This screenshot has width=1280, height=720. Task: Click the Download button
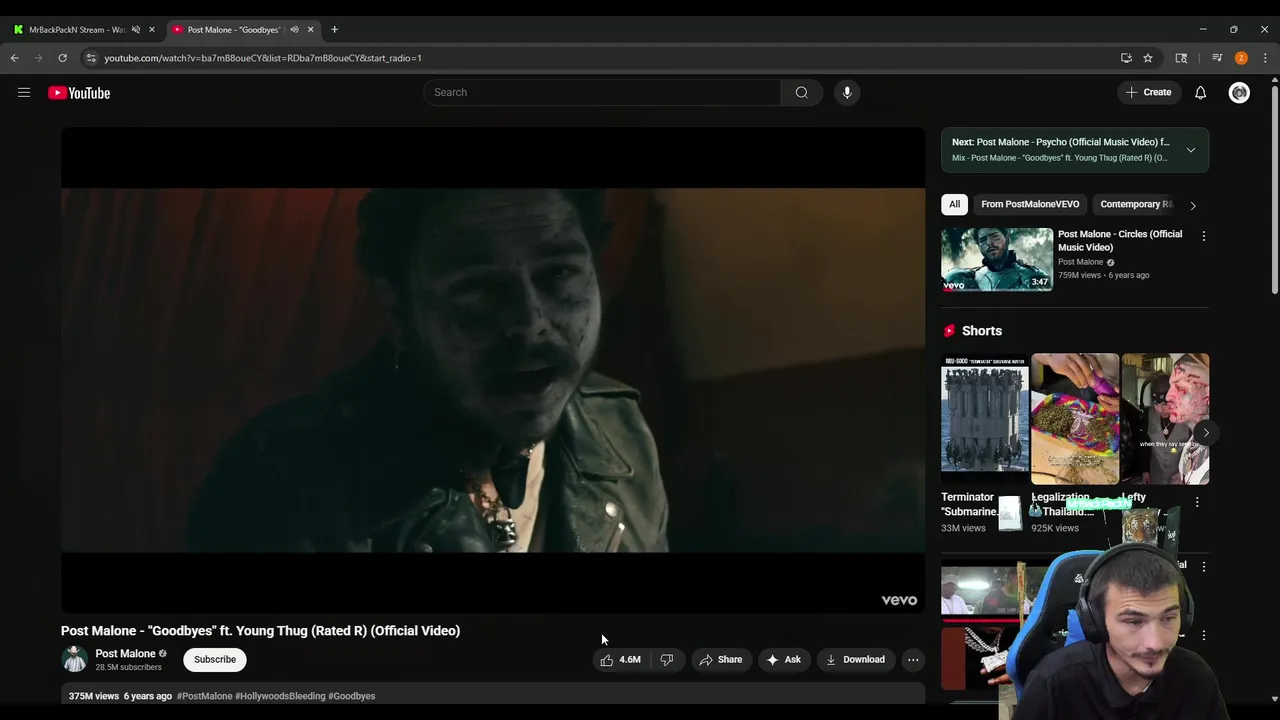[x=855, y=659]
